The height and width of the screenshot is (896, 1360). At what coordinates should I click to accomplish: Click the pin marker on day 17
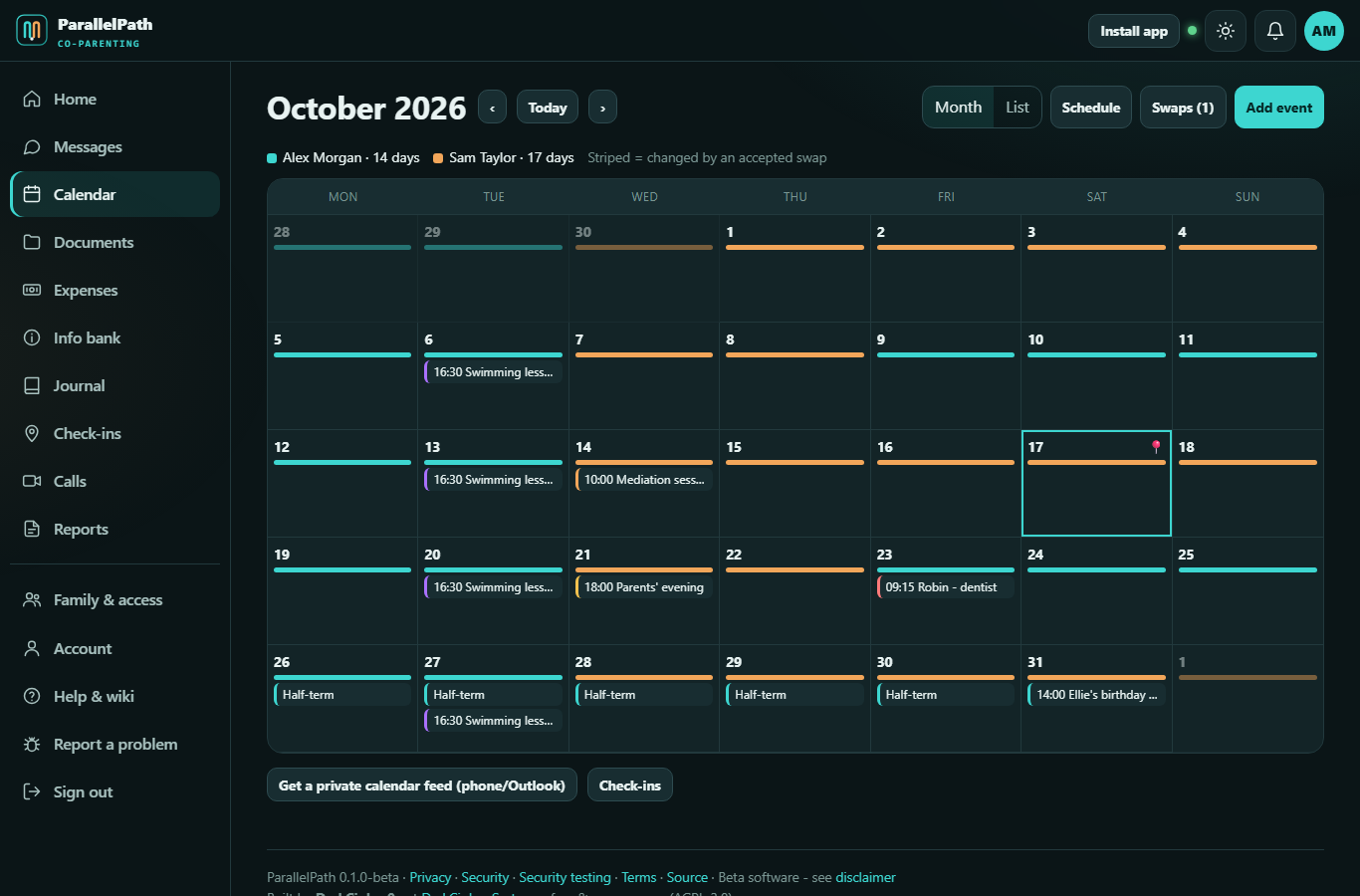click(x=1156, y=446)
